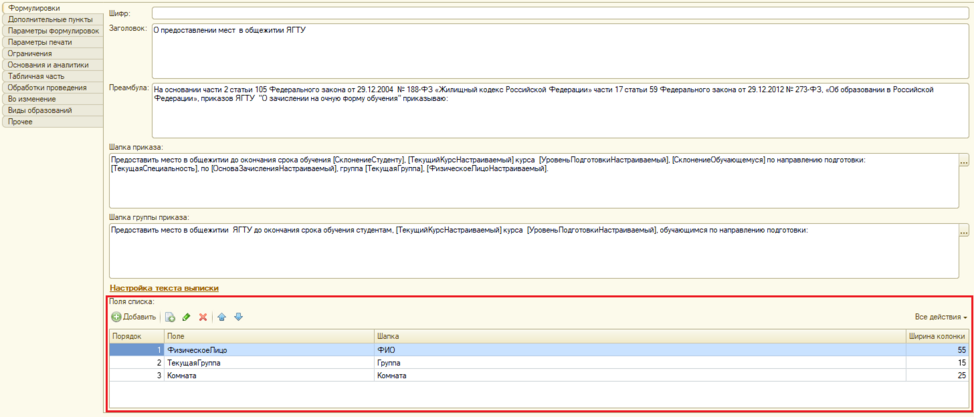The image size is (974, 417).
Task: Click into the Преамбула text area
Action: (x=560, y=110)
